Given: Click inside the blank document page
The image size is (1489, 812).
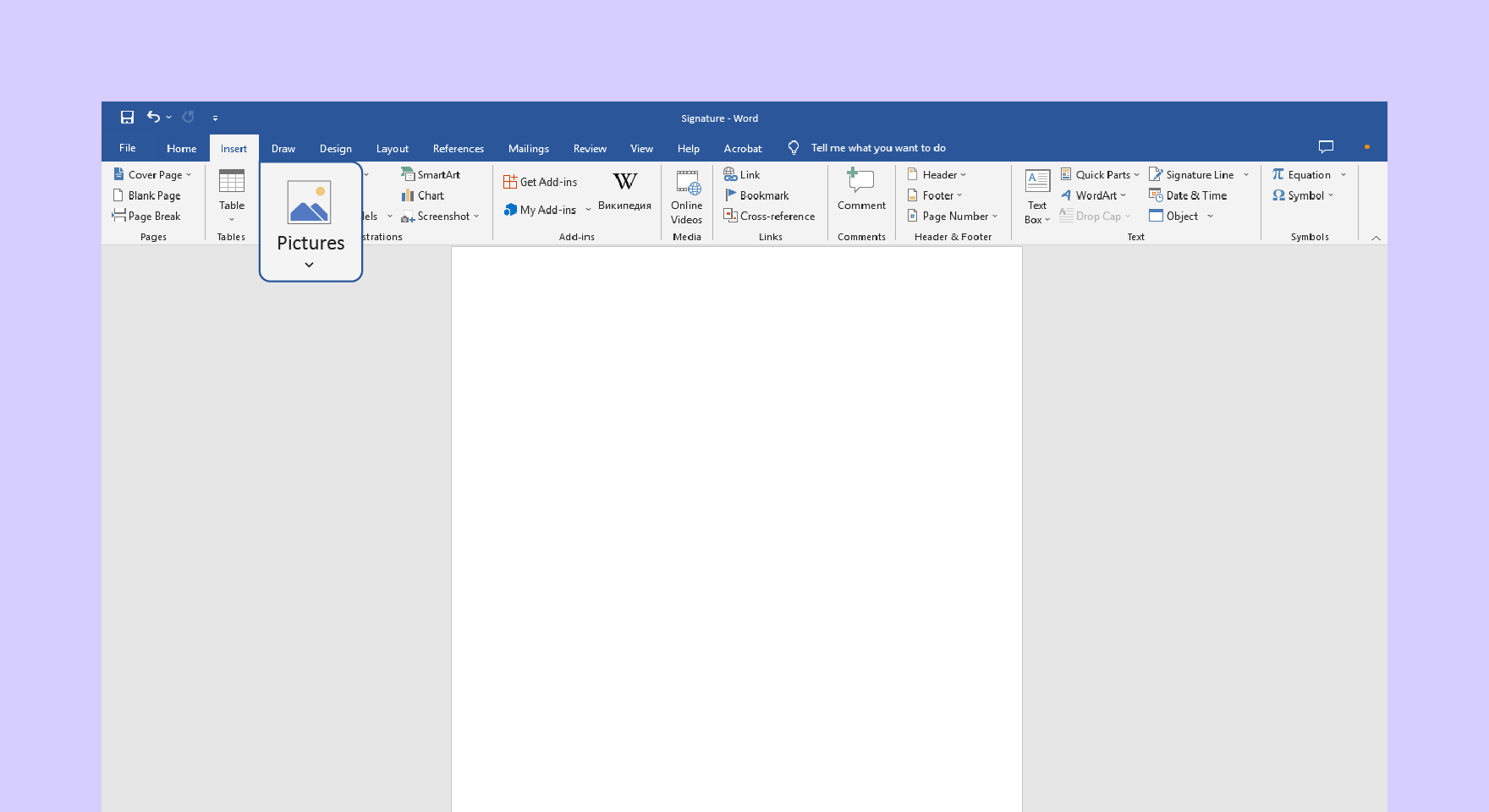Looking at the screenshot, I should 737,529.
